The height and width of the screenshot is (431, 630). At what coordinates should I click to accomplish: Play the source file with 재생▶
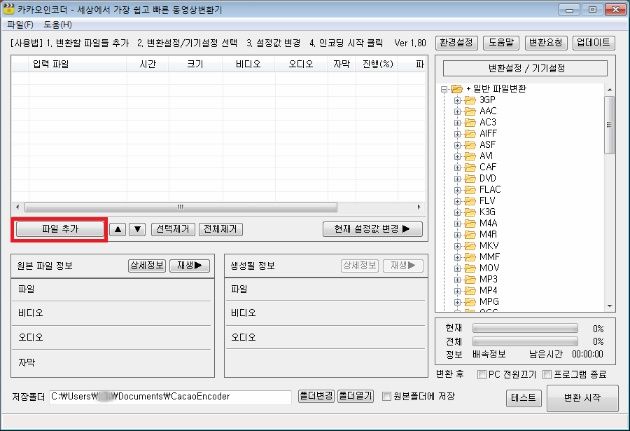coord(190,266)
